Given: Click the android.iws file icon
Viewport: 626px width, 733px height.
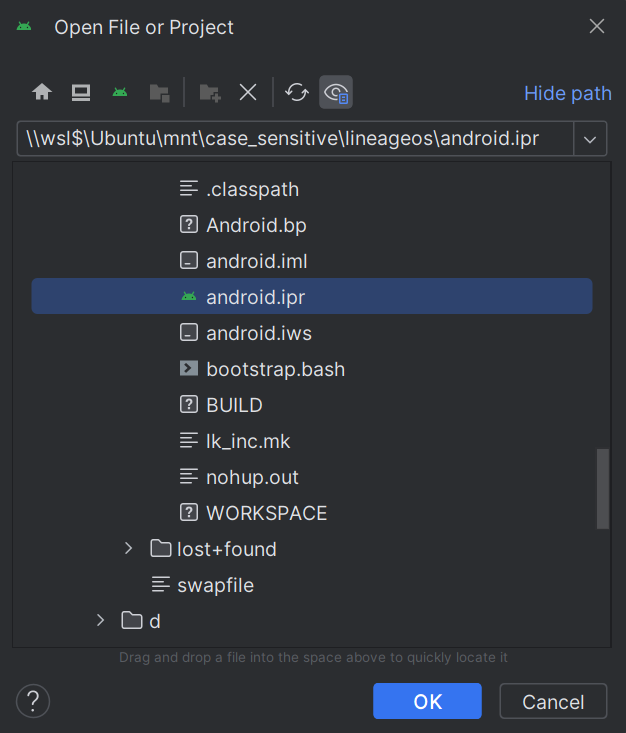Looking at the screenshot, I should coord(189,332).
